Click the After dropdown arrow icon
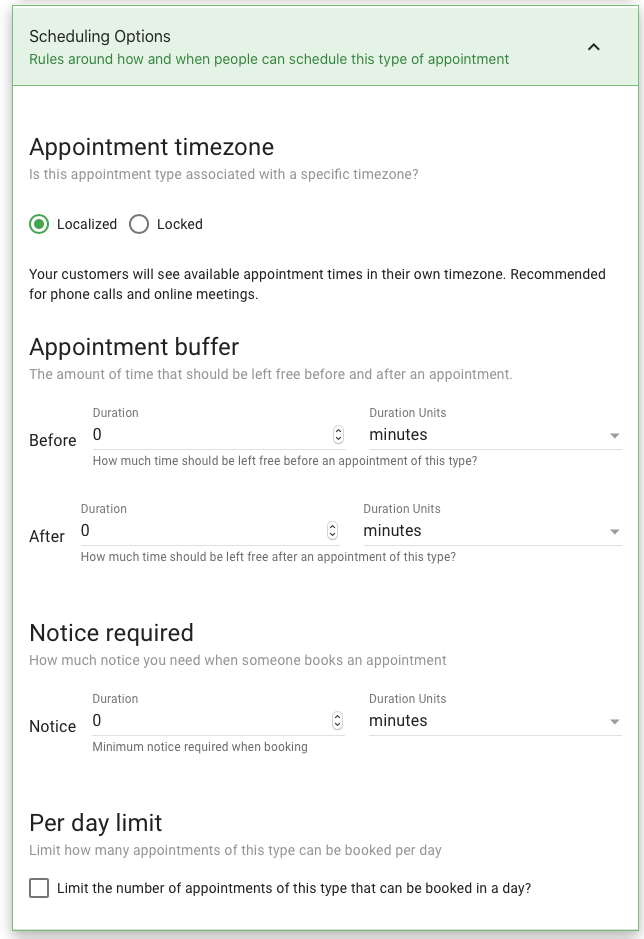 [x=614, y=531]
